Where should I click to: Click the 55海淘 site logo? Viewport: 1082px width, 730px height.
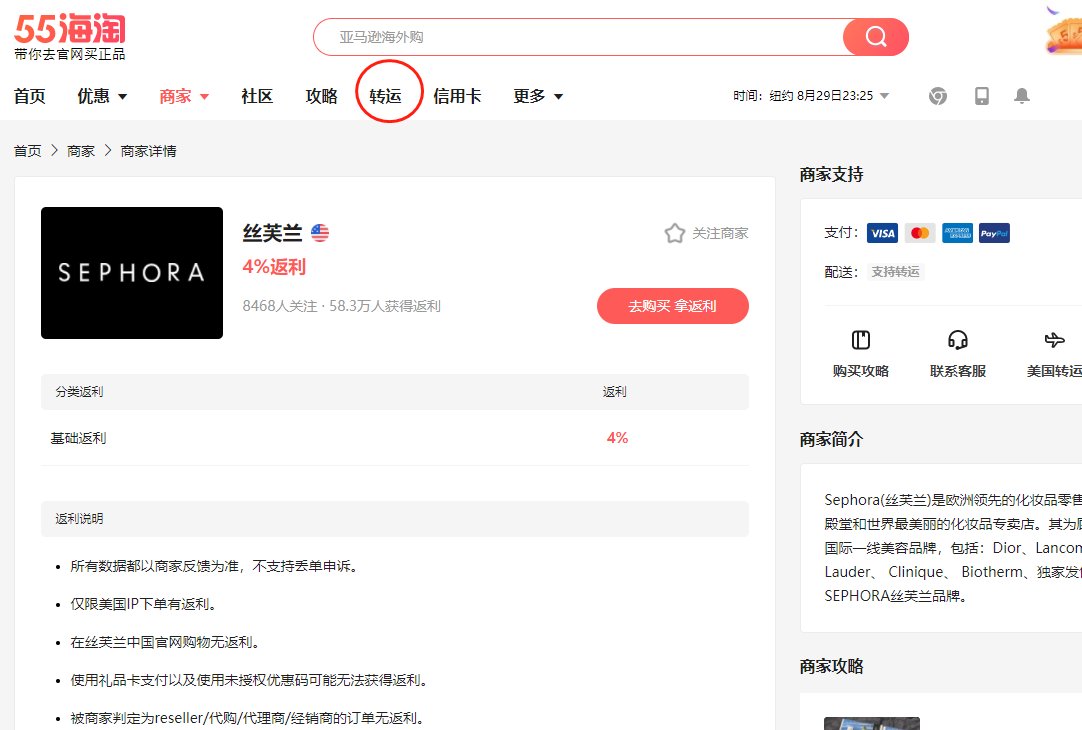(70, 37)
